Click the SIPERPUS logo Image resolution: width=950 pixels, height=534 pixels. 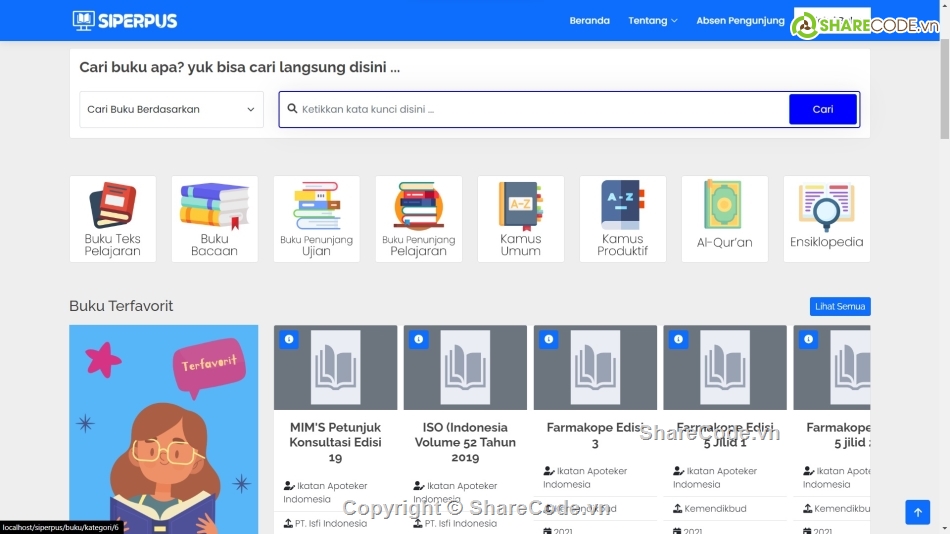(125, 21)
